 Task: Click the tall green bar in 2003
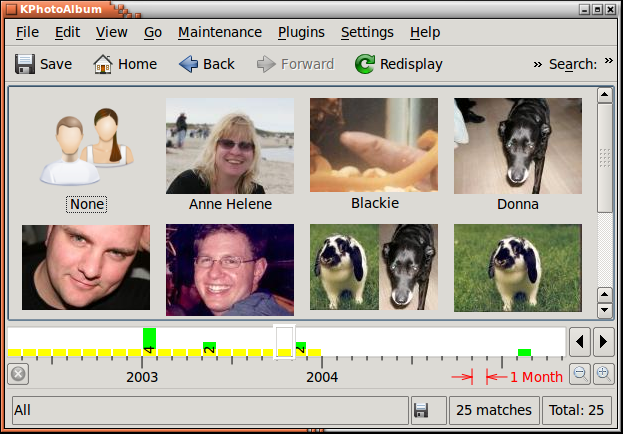pos(149,339)
